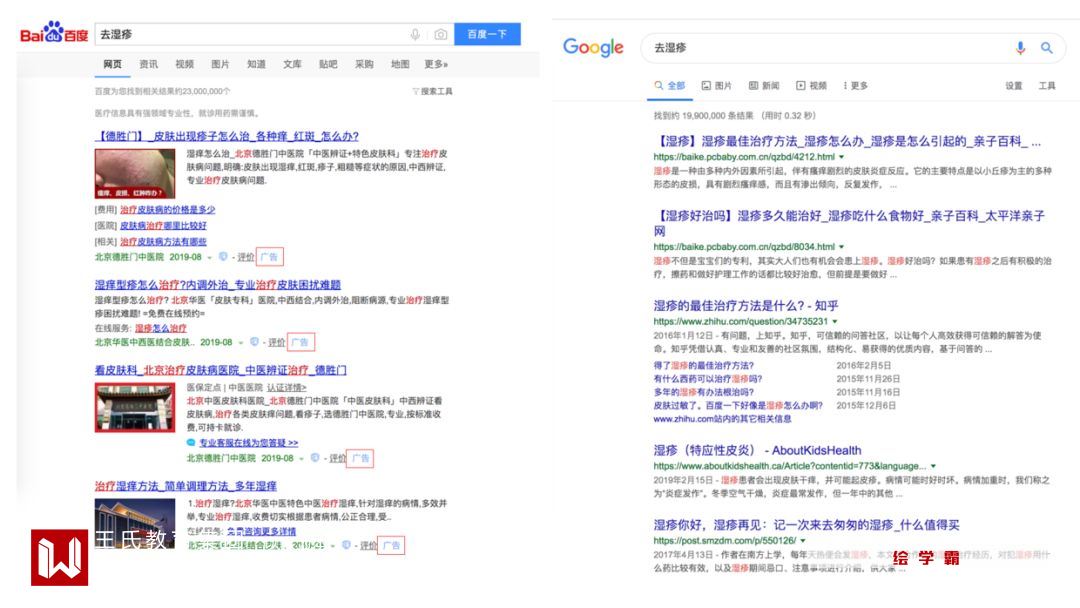
Task: Expand arrow beside post.smzdm.com/p/550126
Action: [802, 541]
